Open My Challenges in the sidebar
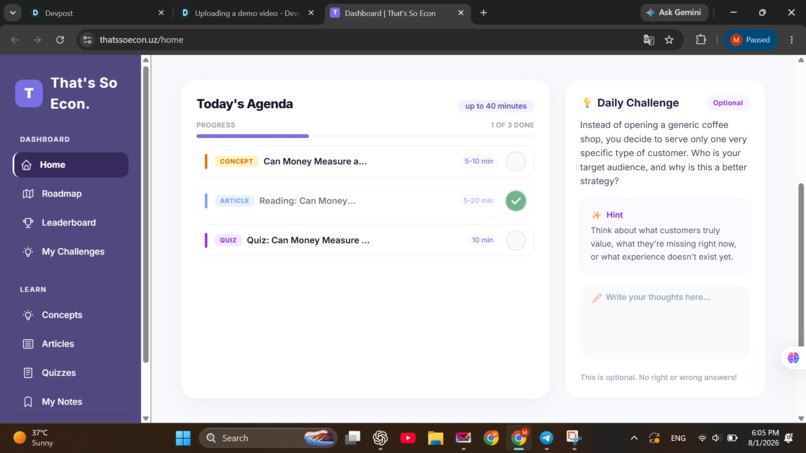 [x=71, y=251]
